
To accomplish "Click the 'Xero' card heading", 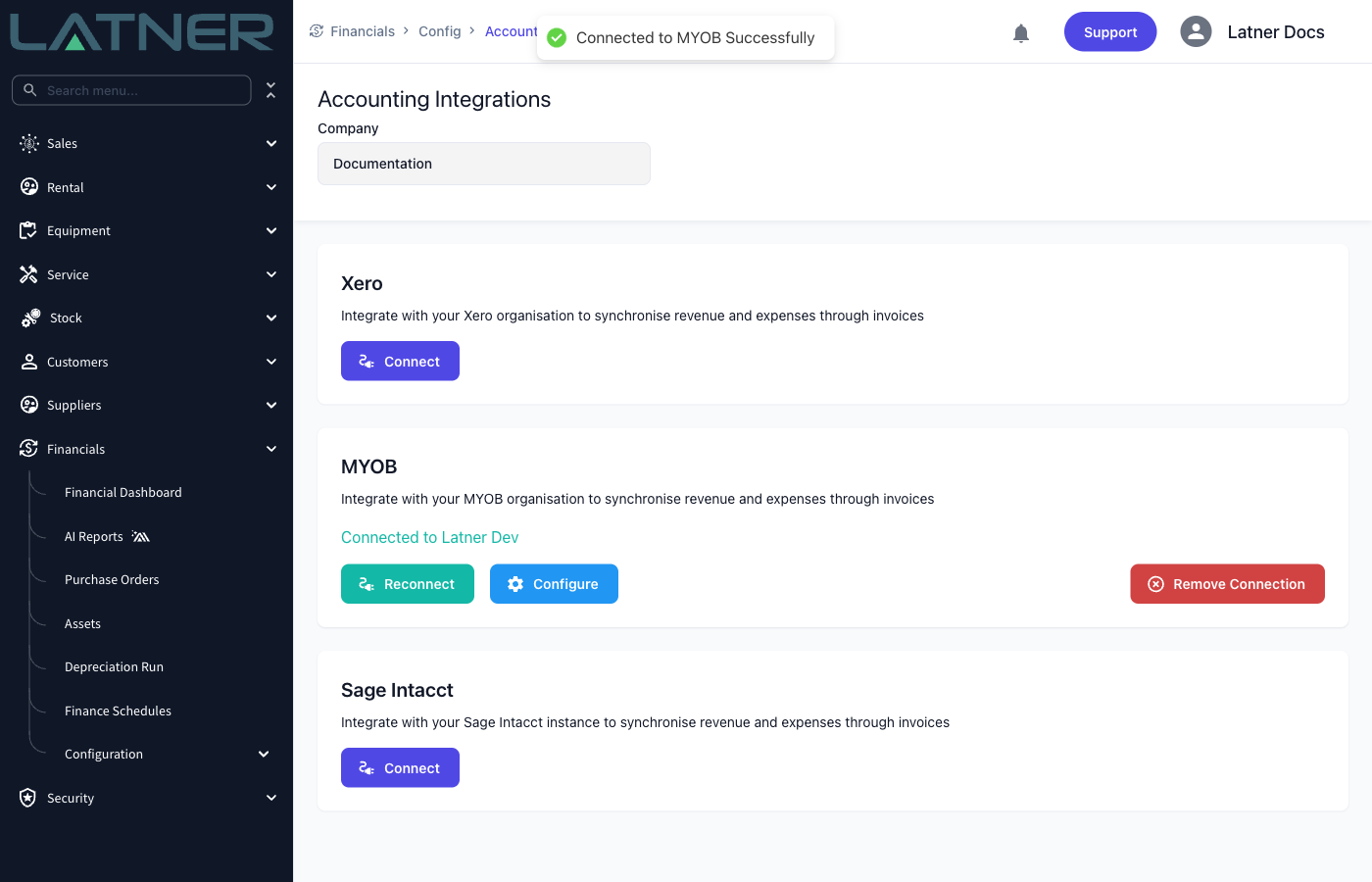I will click(362, 283).
